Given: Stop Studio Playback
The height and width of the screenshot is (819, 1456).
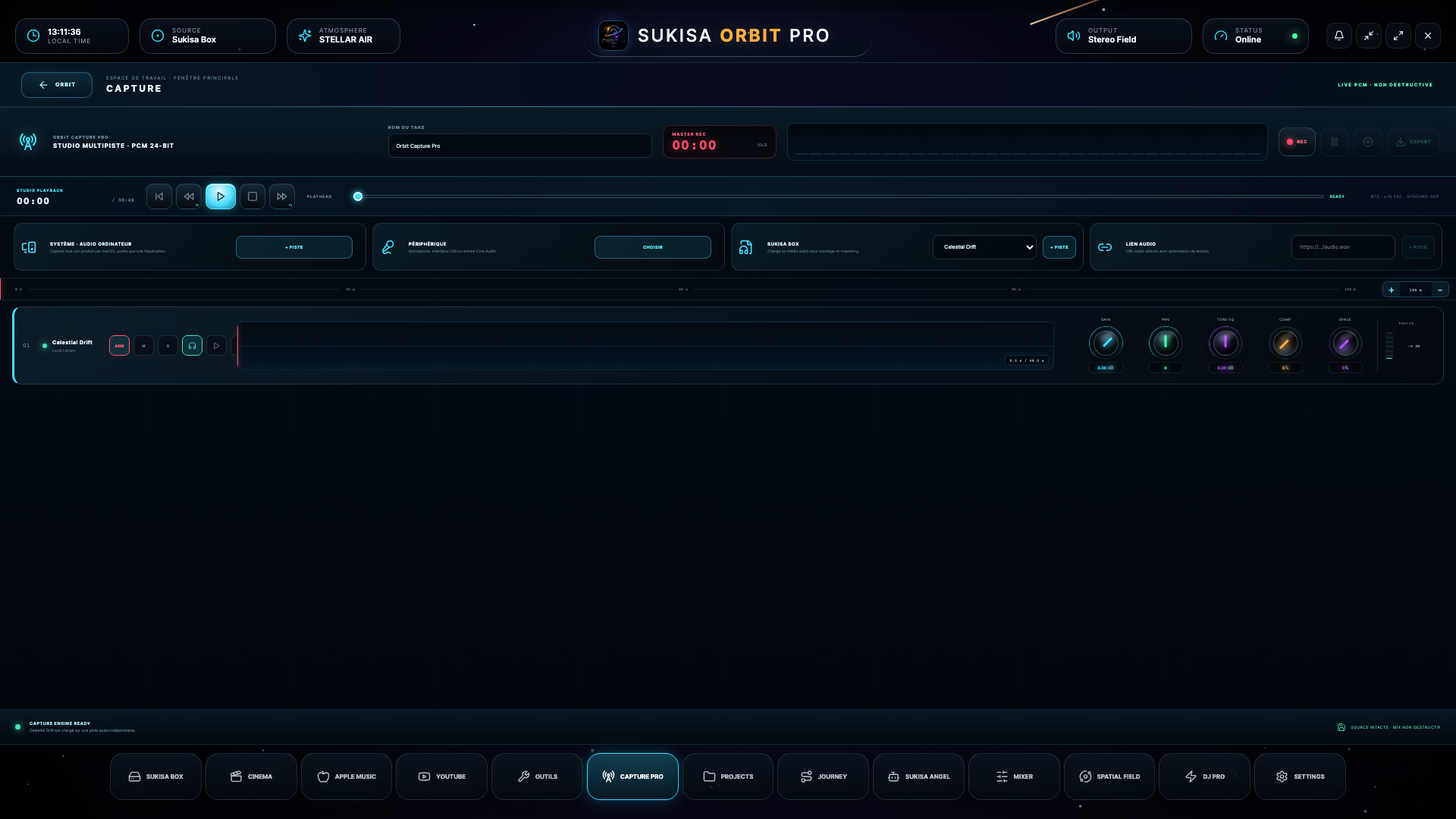Looking at the screenshot, I should (x=253, y=196).
